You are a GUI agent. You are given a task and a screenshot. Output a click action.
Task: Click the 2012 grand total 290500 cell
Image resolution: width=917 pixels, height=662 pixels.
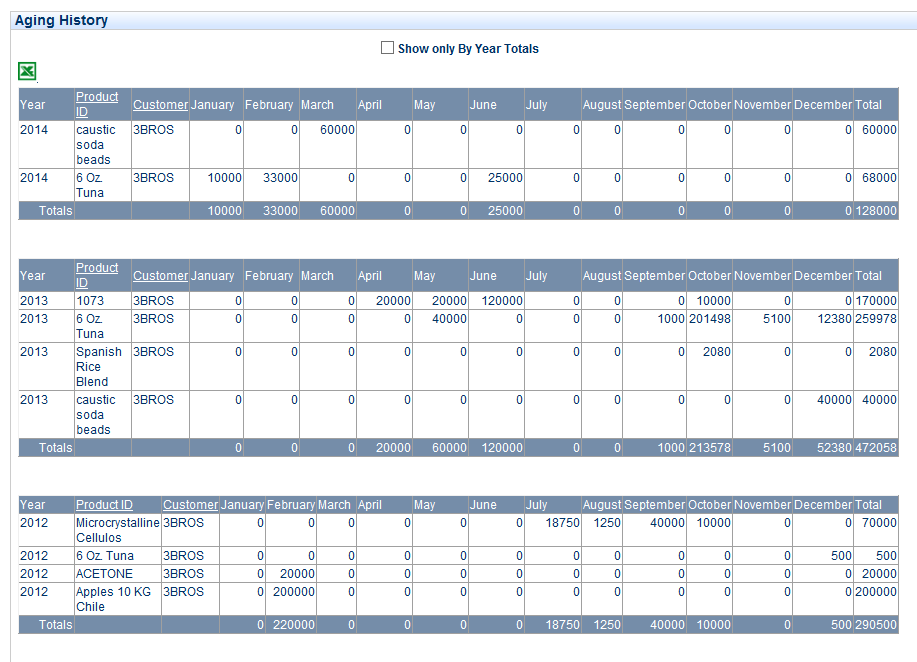point(876,624)
